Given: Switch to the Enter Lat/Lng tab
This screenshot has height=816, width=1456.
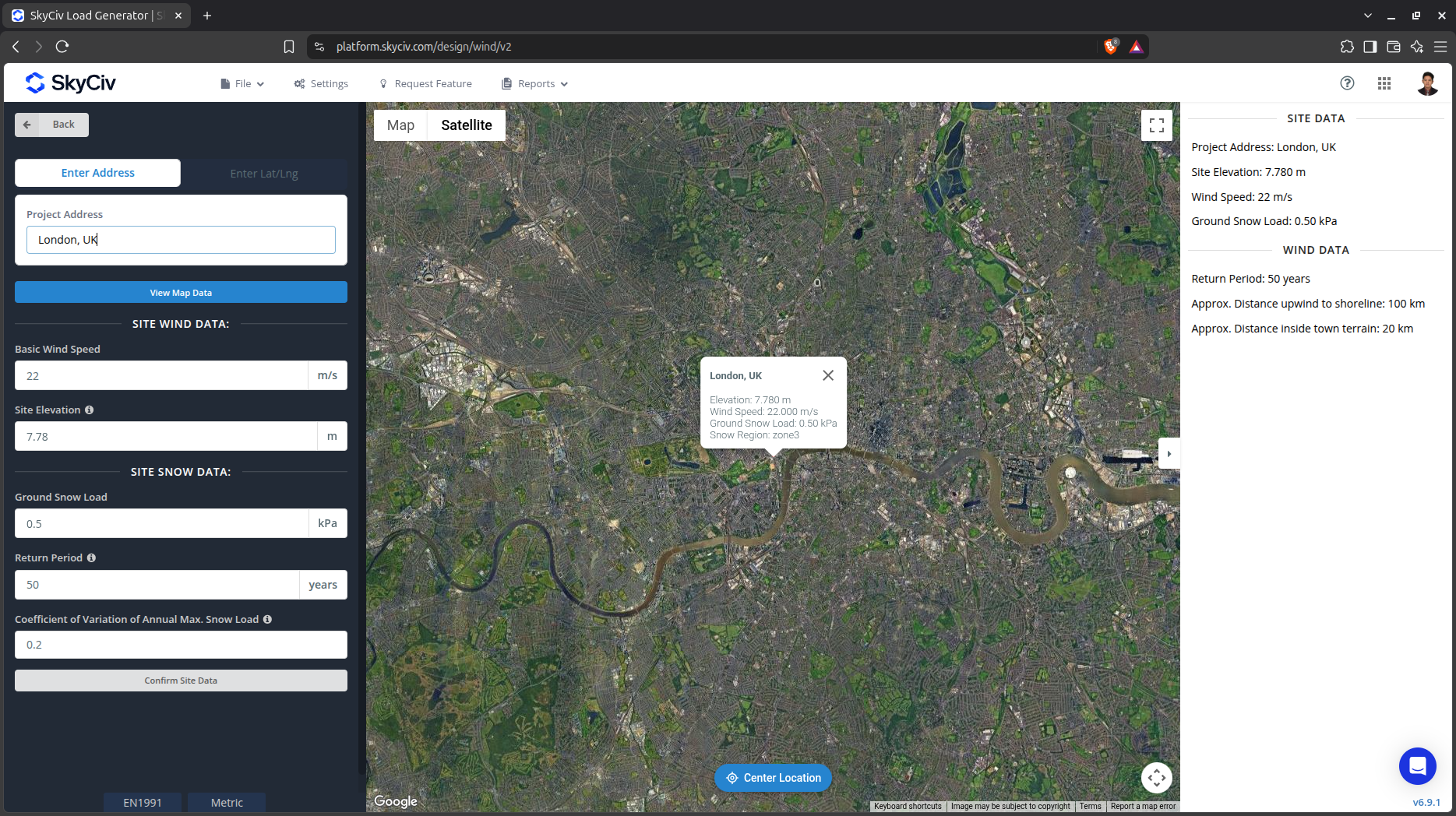Looking at the screenshot, I should [x=264, y=173].
